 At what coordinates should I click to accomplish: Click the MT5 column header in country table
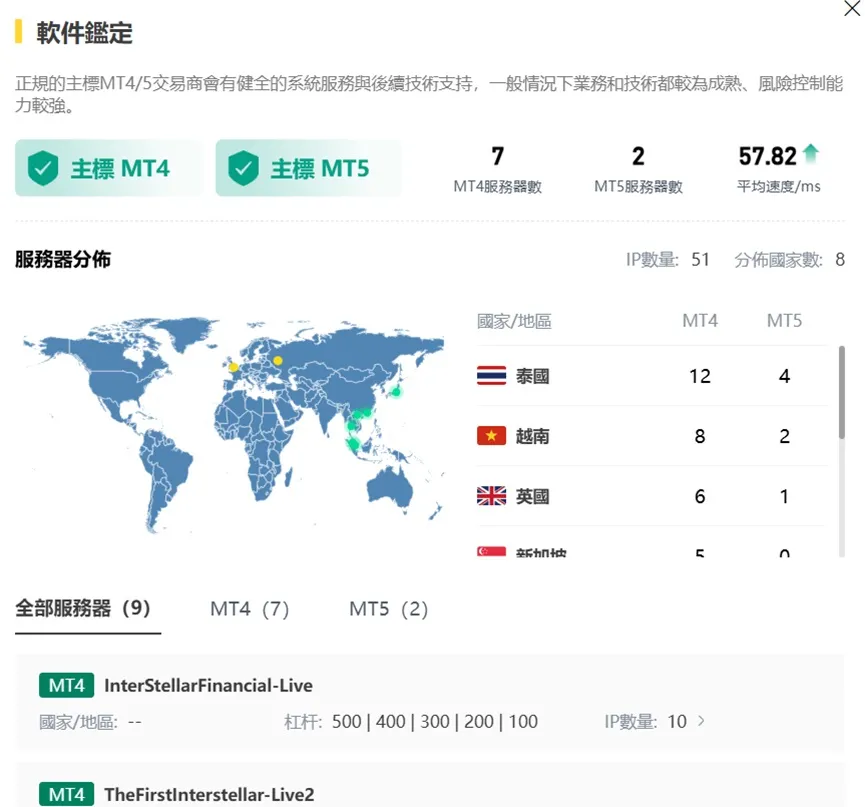point(784,320)
